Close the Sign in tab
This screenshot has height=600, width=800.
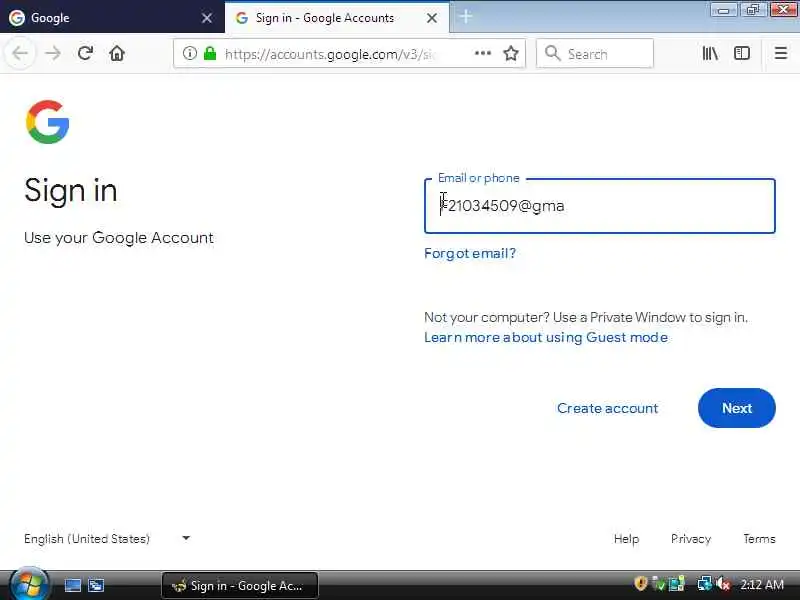tap(432, 18)
